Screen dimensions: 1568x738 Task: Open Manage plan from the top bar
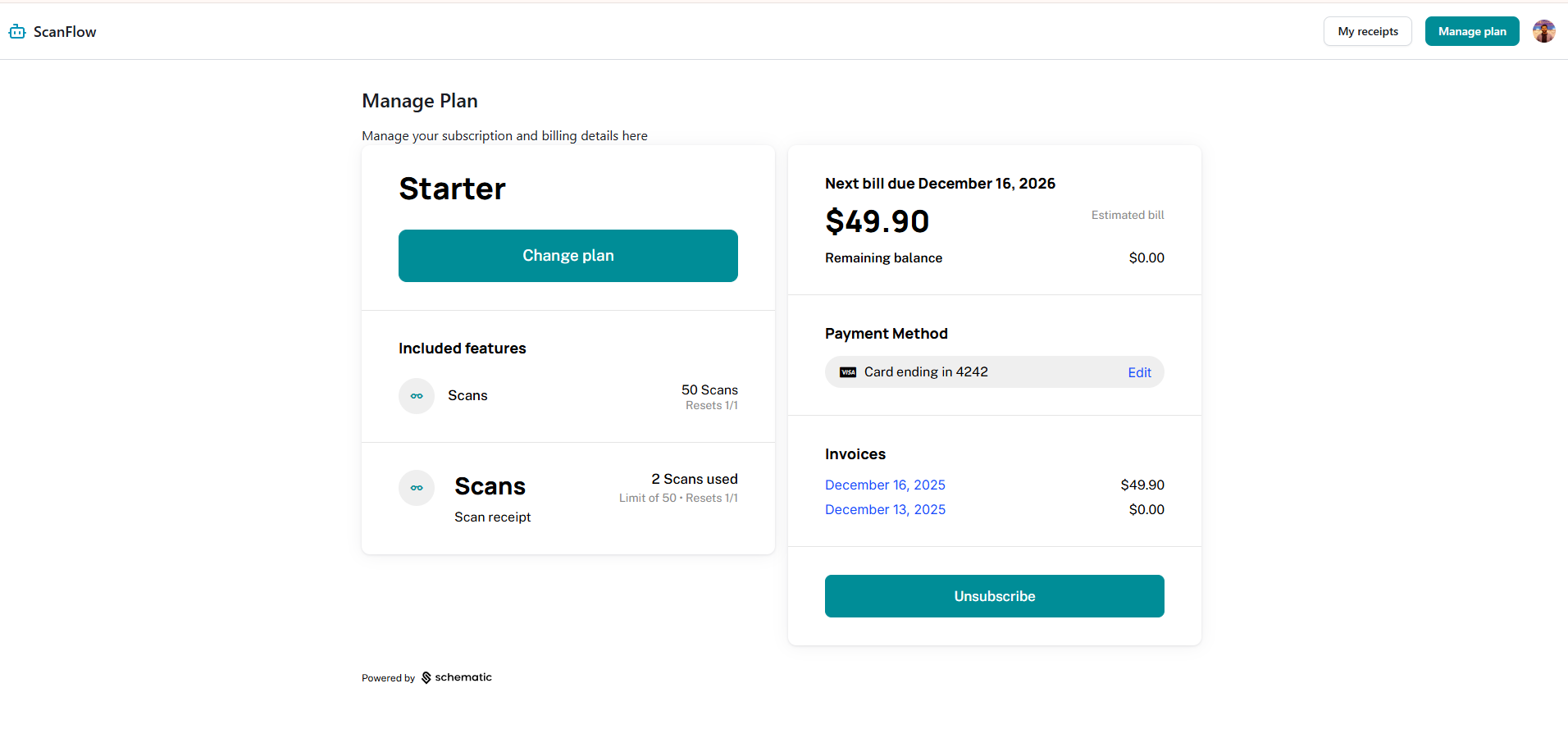[x=1471, y=31]
